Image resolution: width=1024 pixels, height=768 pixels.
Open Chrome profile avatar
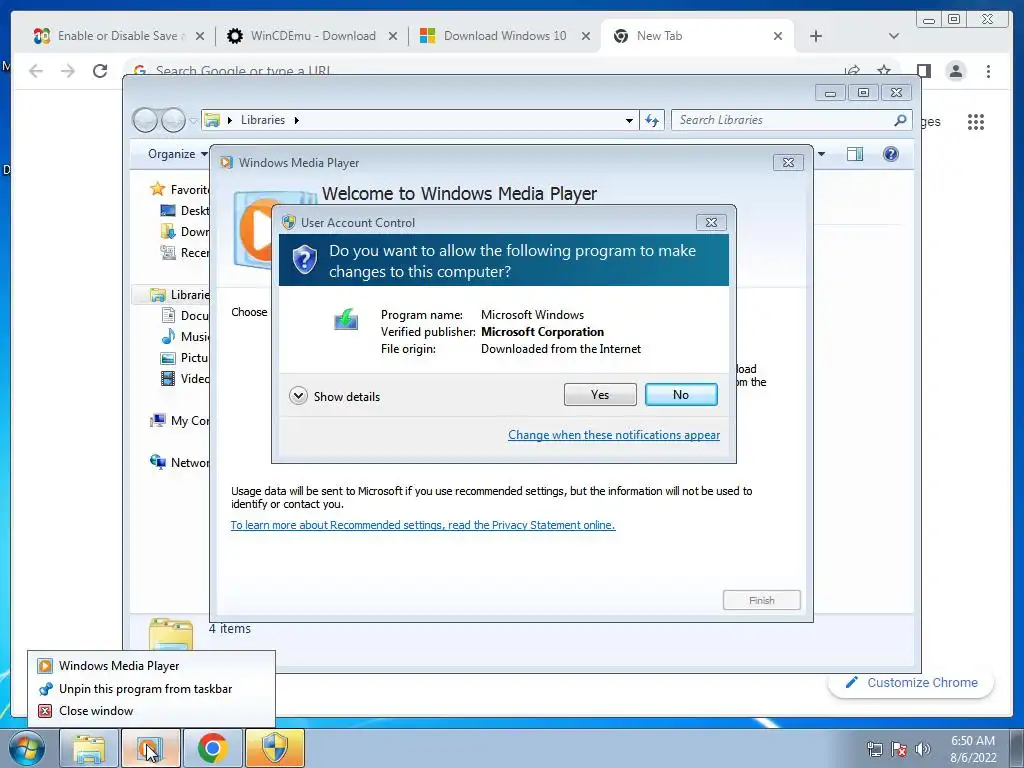[955, 71]
